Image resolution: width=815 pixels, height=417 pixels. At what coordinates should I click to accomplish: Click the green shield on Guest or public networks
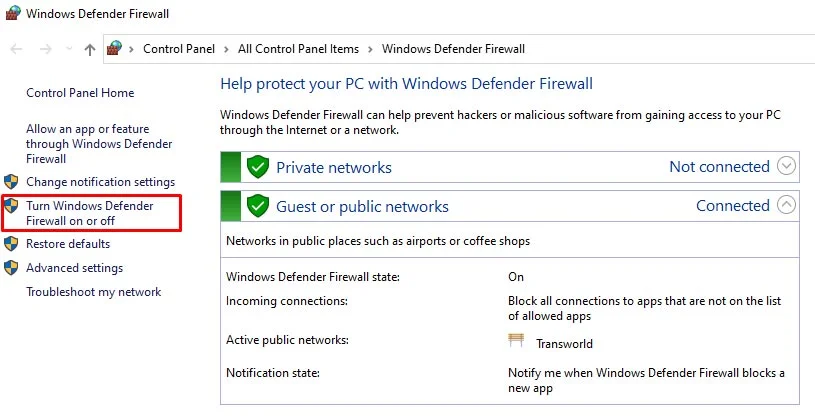pos(258,206)
